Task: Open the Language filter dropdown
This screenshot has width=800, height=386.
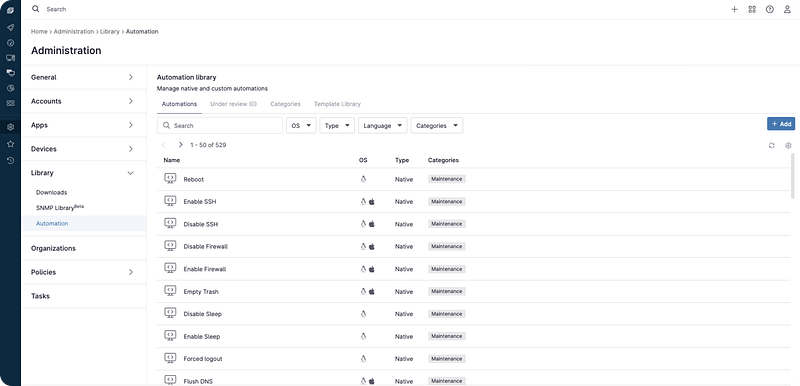Action: (x=383, y=125)
